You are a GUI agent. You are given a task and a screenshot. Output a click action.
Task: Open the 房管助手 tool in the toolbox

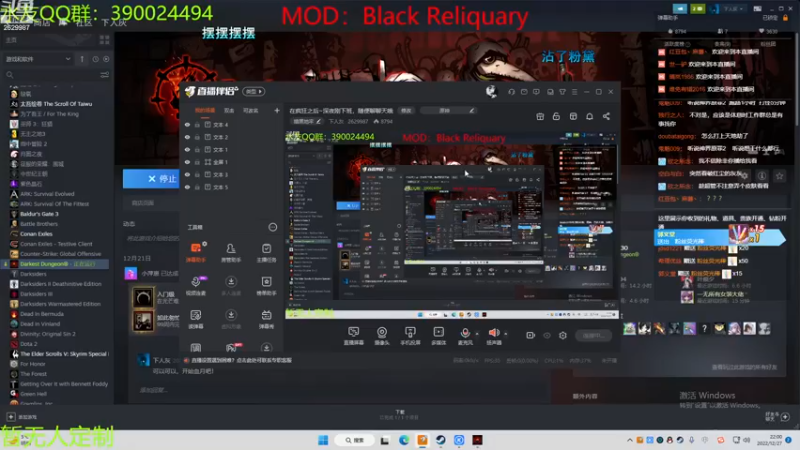[x=231, y=252]
